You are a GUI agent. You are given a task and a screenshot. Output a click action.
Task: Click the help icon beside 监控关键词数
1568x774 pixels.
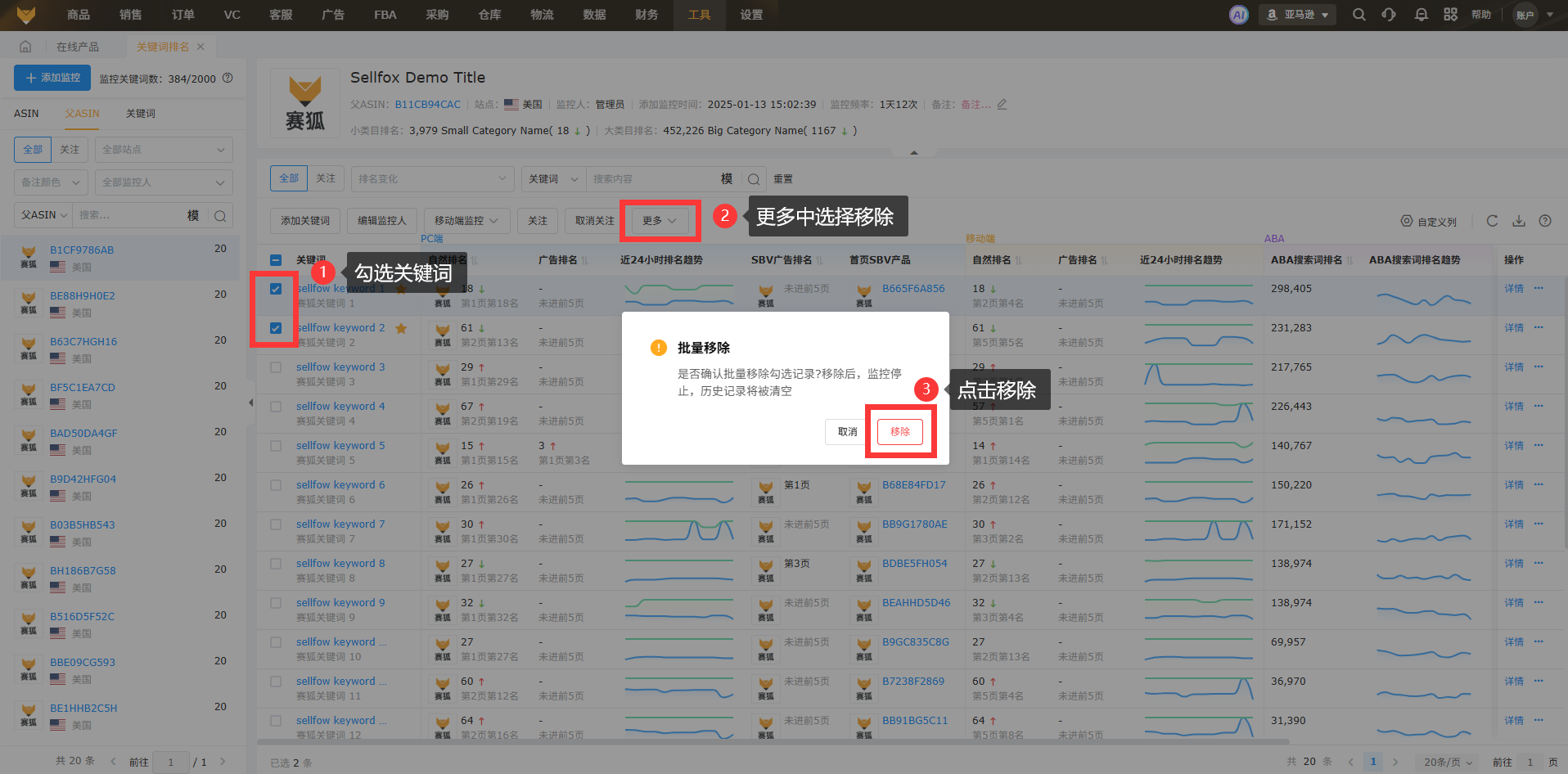pos(228,79)
